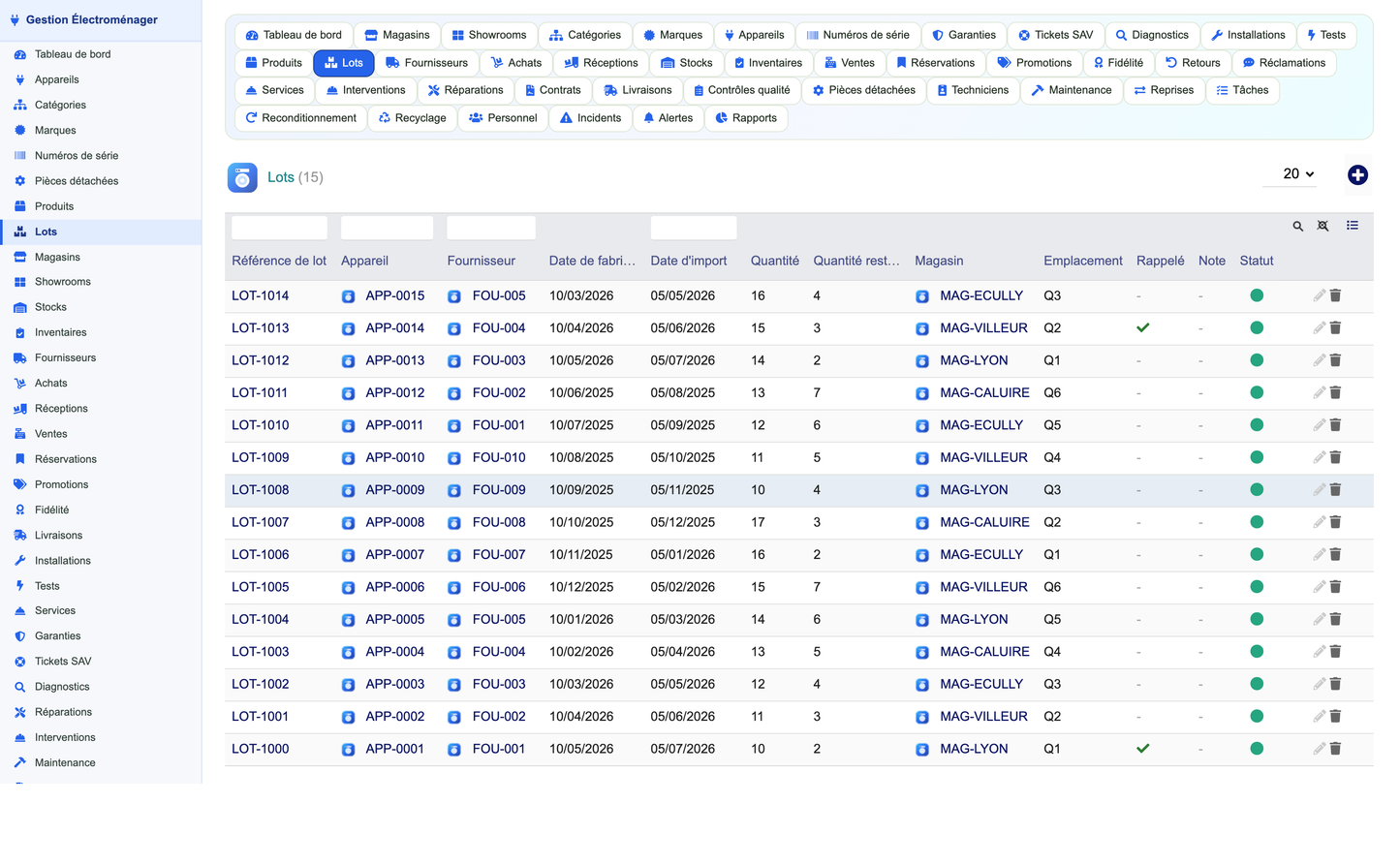The width and height of the screenshot is (1400, 866).
Task: Click the green status dot of LOT-1012
Action: point(1257,360)
